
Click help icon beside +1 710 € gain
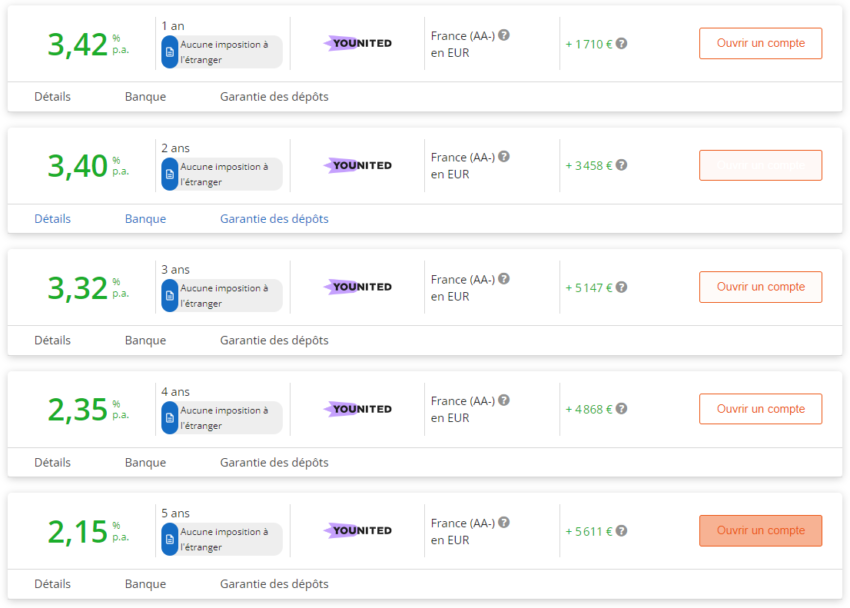coord(622,44)
